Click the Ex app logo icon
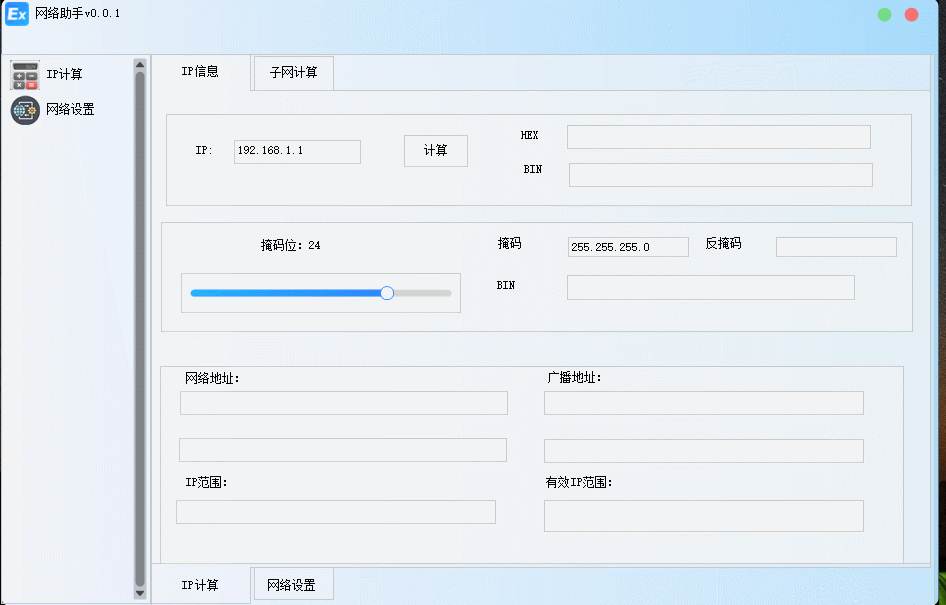The height and width of the screenshot is (605, 946). [x=17, y=15]
